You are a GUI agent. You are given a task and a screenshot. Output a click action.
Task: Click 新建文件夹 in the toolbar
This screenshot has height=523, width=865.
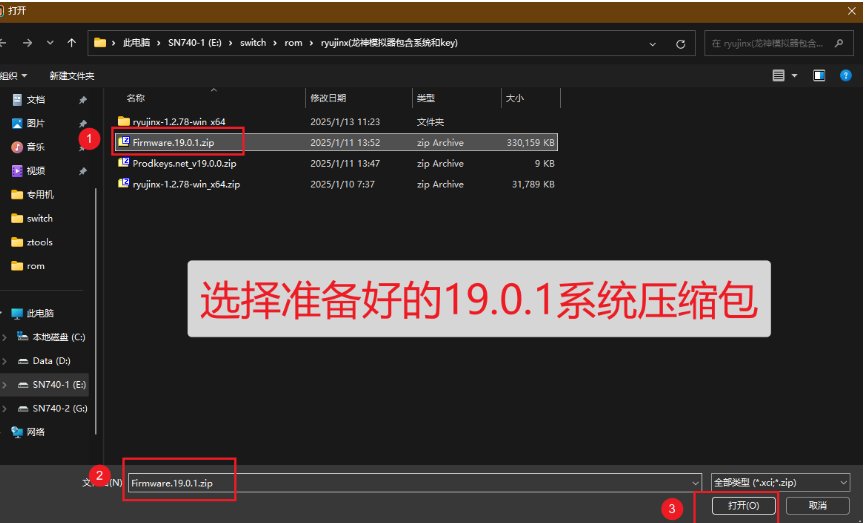(71, 76)
